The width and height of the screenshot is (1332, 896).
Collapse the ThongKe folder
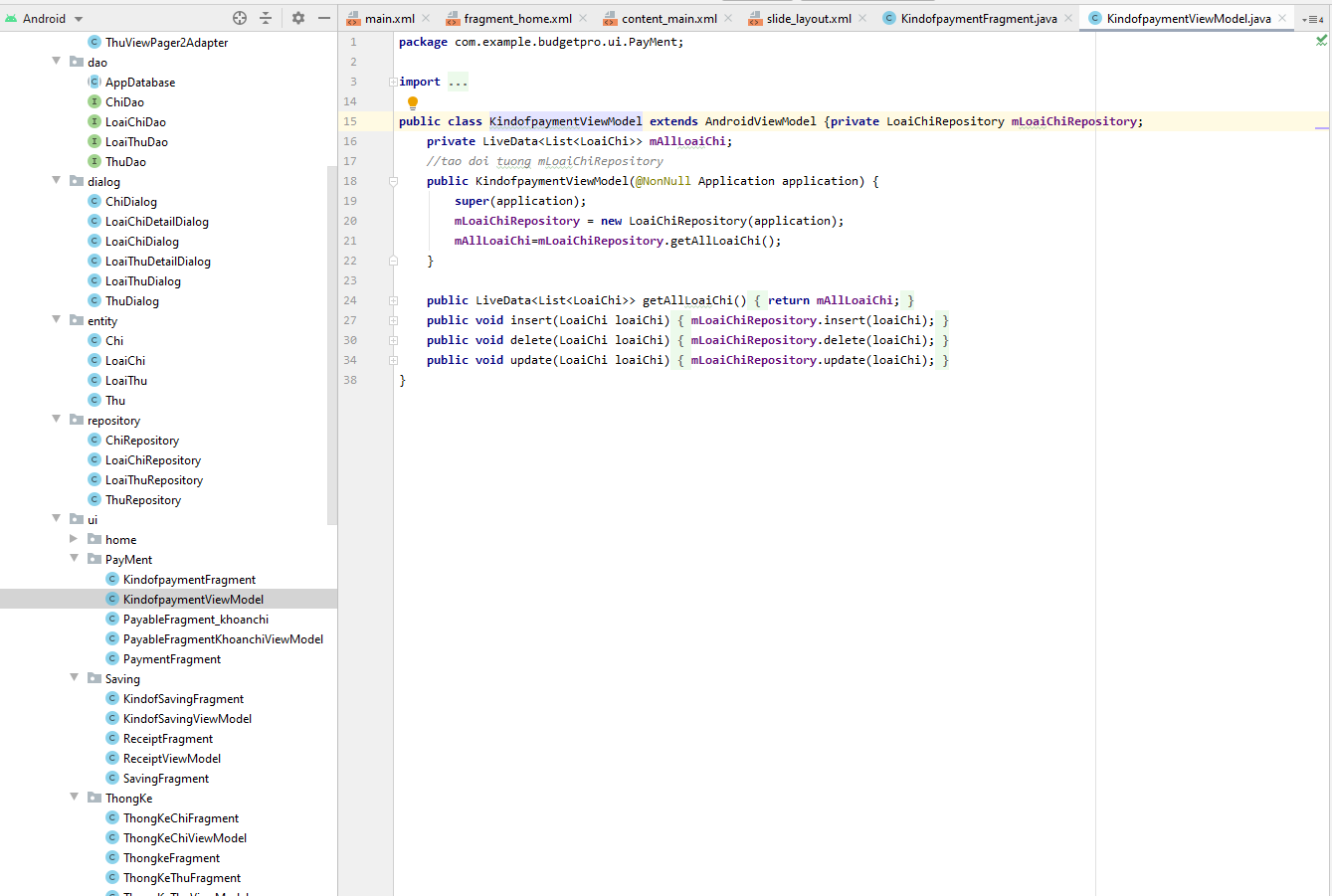(75, 798)
